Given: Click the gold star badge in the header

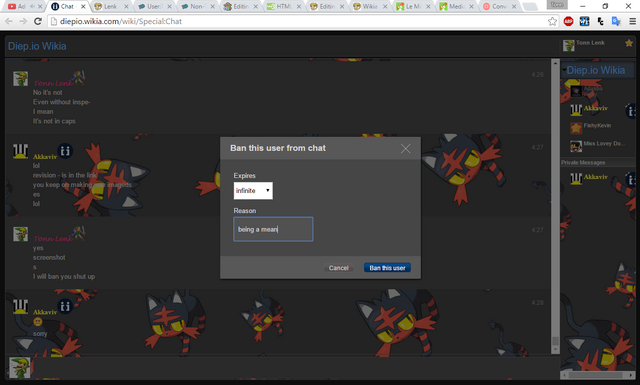Looking at the screenshot, I should pyautogui.click(x=629, y=43).
